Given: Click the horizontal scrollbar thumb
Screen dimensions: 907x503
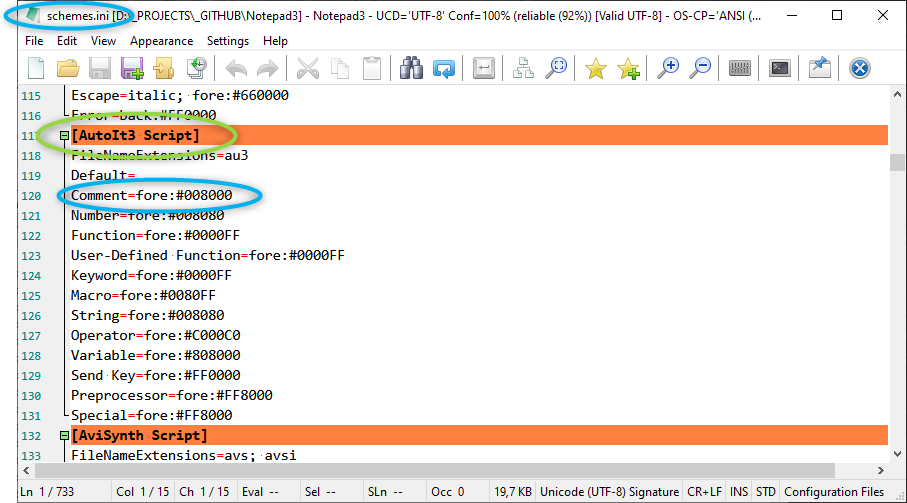Looking at the screenshot, I should coord(435,470).
